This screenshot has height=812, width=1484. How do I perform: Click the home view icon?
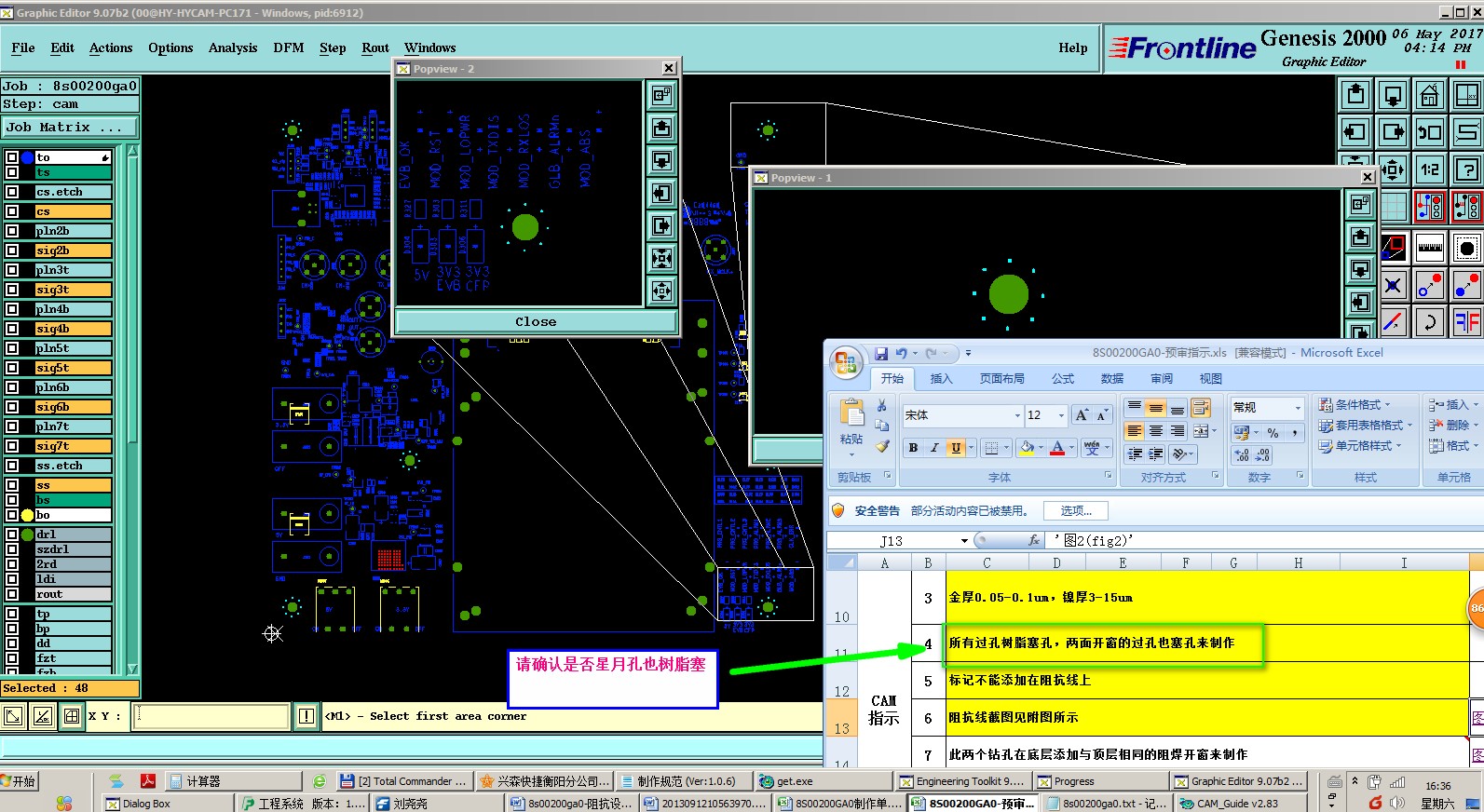(1430, 95)
